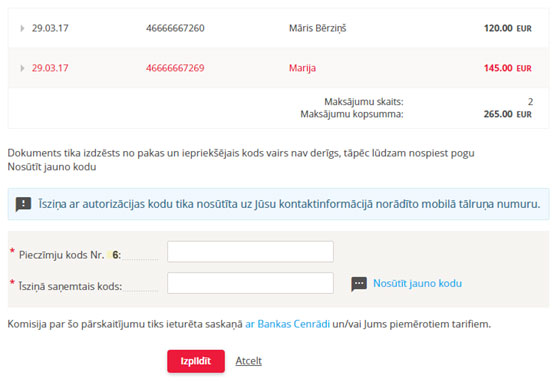The height and width of the screenshot is (382, 554).
Task: Click the red Izpildīt button
Action: pos(196,361)
